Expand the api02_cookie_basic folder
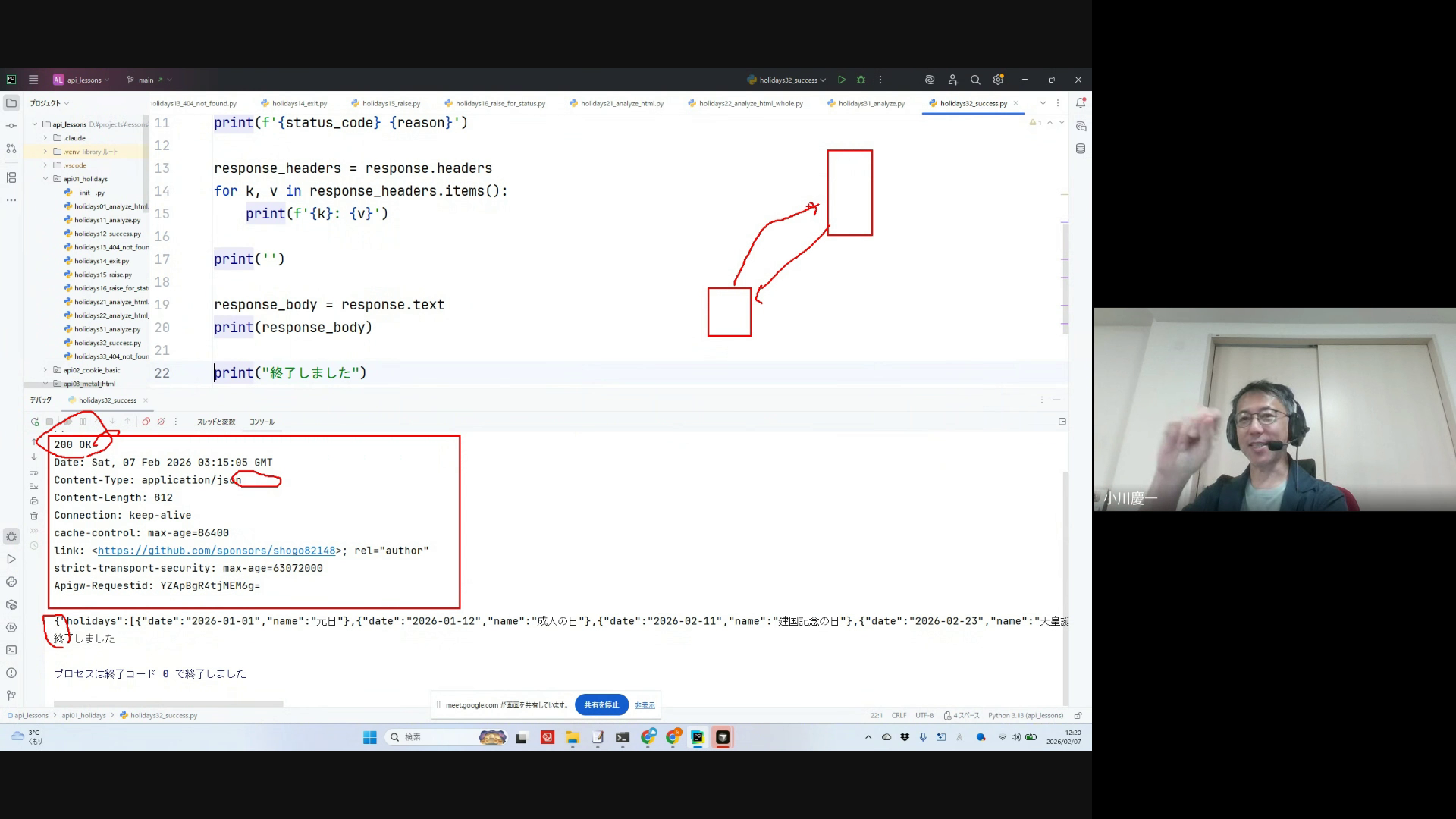Image resolution: width=1456 pixels, height=819 pixels. coord(45,370)
